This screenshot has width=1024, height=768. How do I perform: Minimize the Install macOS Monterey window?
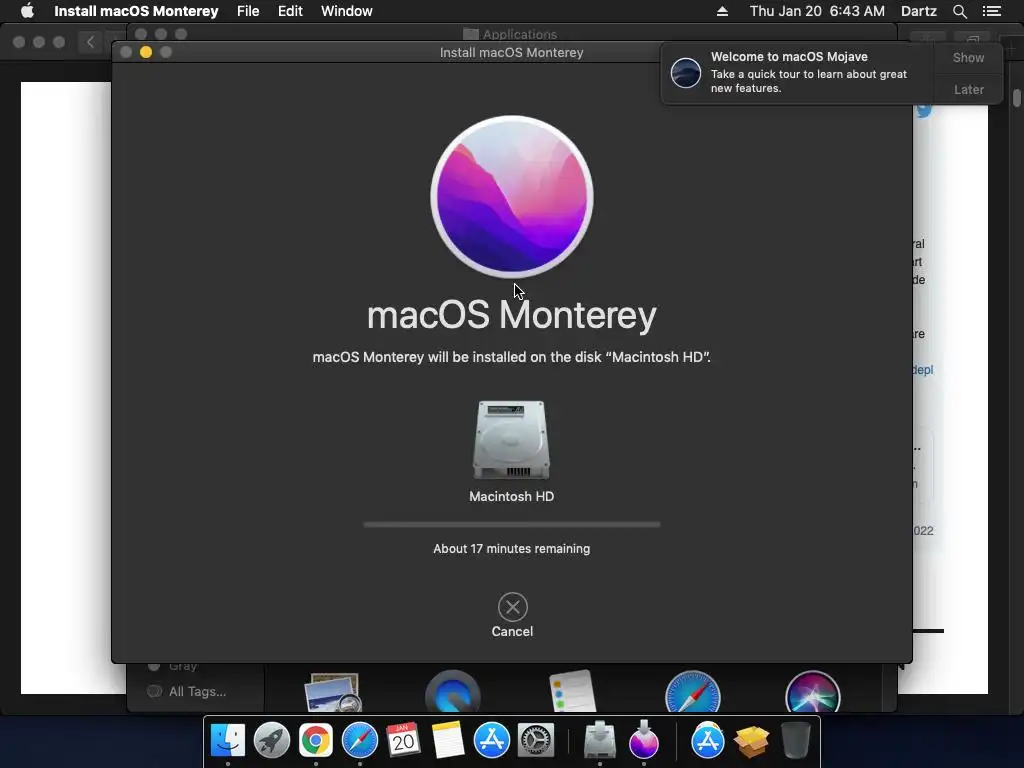tap(146, 52)
